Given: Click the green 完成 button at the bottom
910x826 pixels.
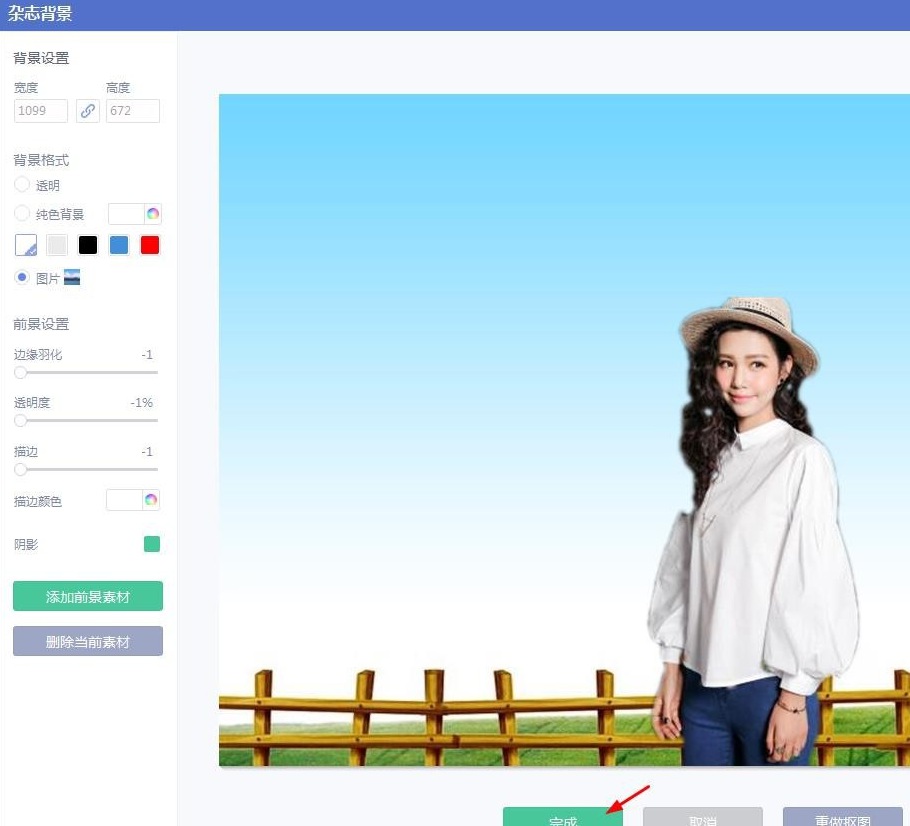Looking at the screenshot, I should click(x=562, y=818).
